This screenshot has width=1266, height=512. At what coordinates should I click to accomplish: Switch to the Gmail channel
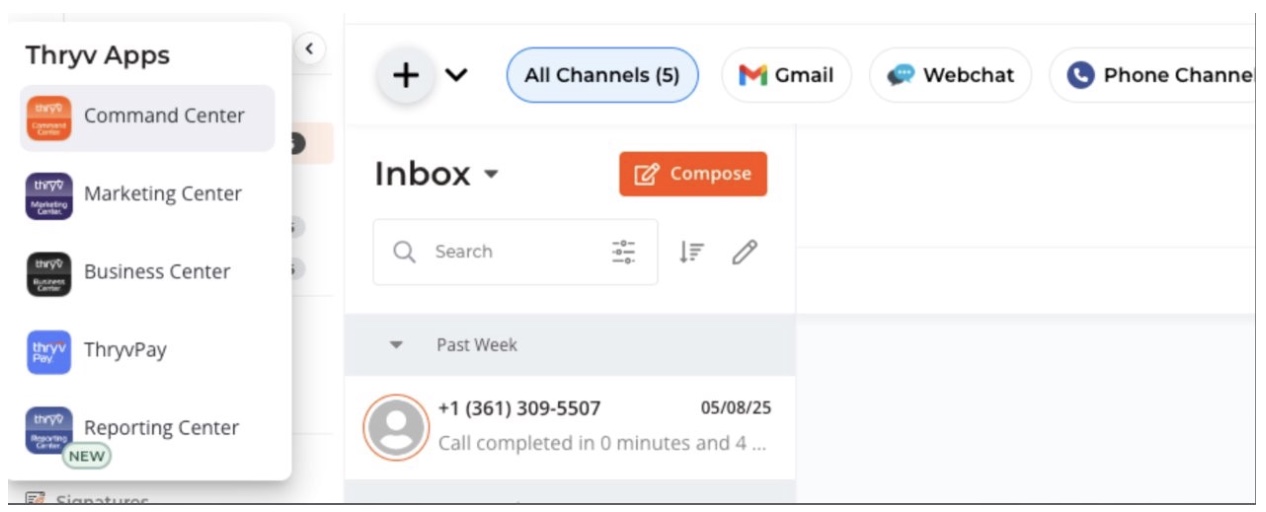point(786,75)
